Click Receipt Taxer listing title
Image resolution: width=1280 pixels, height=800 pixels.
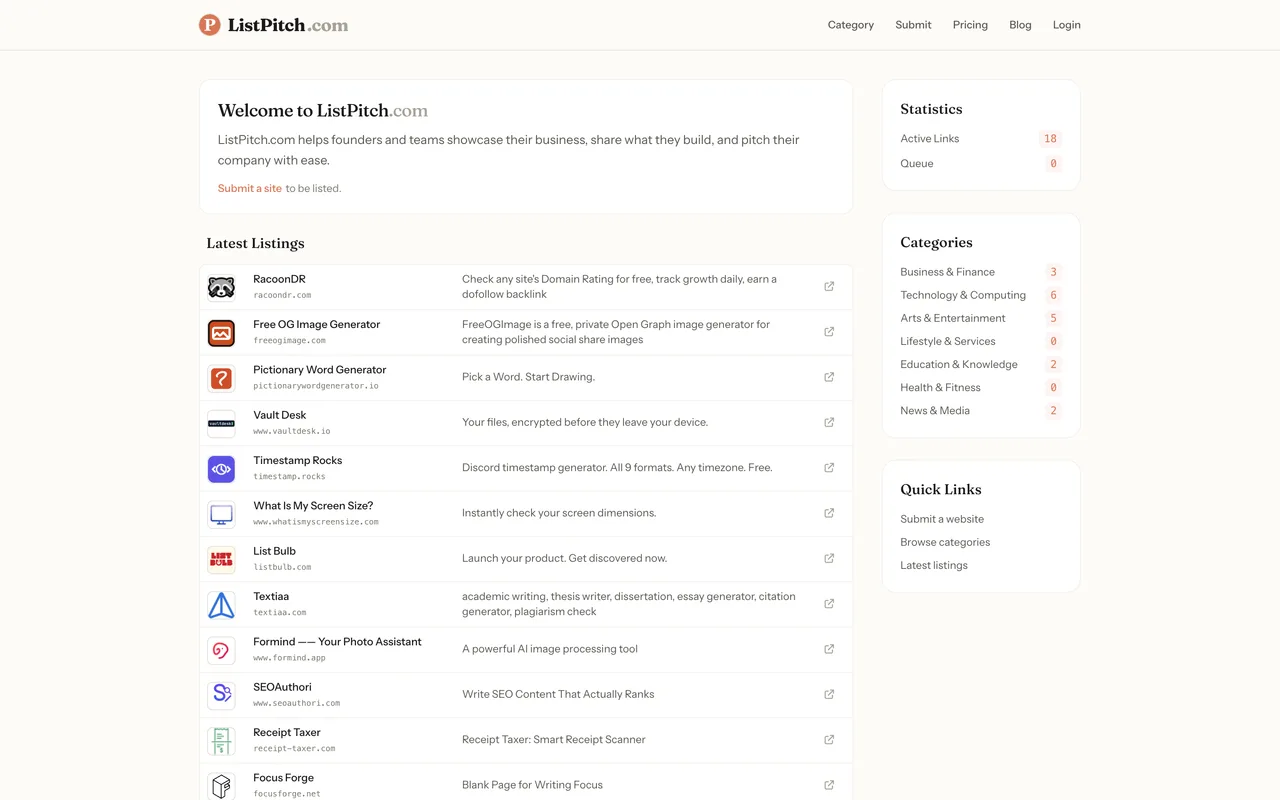coord(287,732)
